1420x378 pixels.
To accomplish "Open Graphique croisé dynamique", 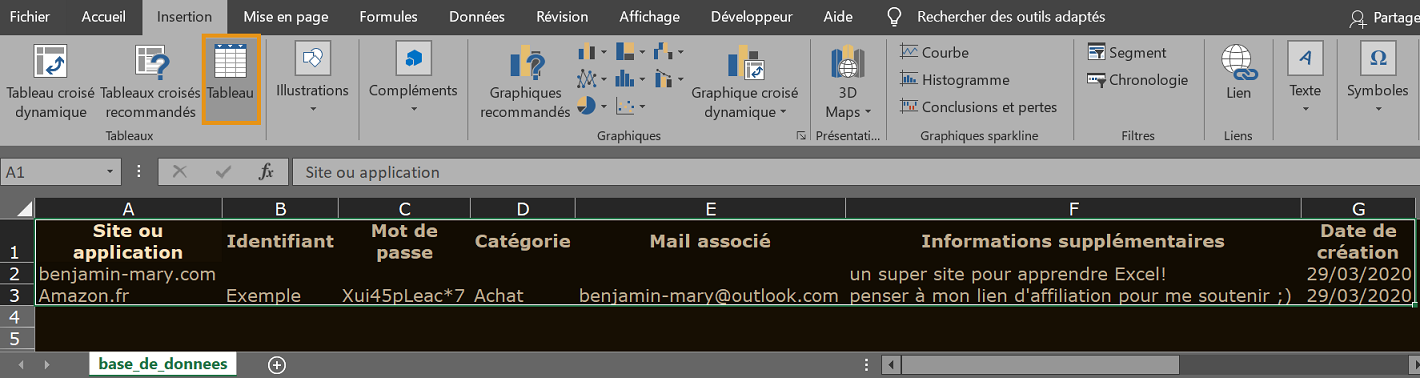I will pos(745,82).
